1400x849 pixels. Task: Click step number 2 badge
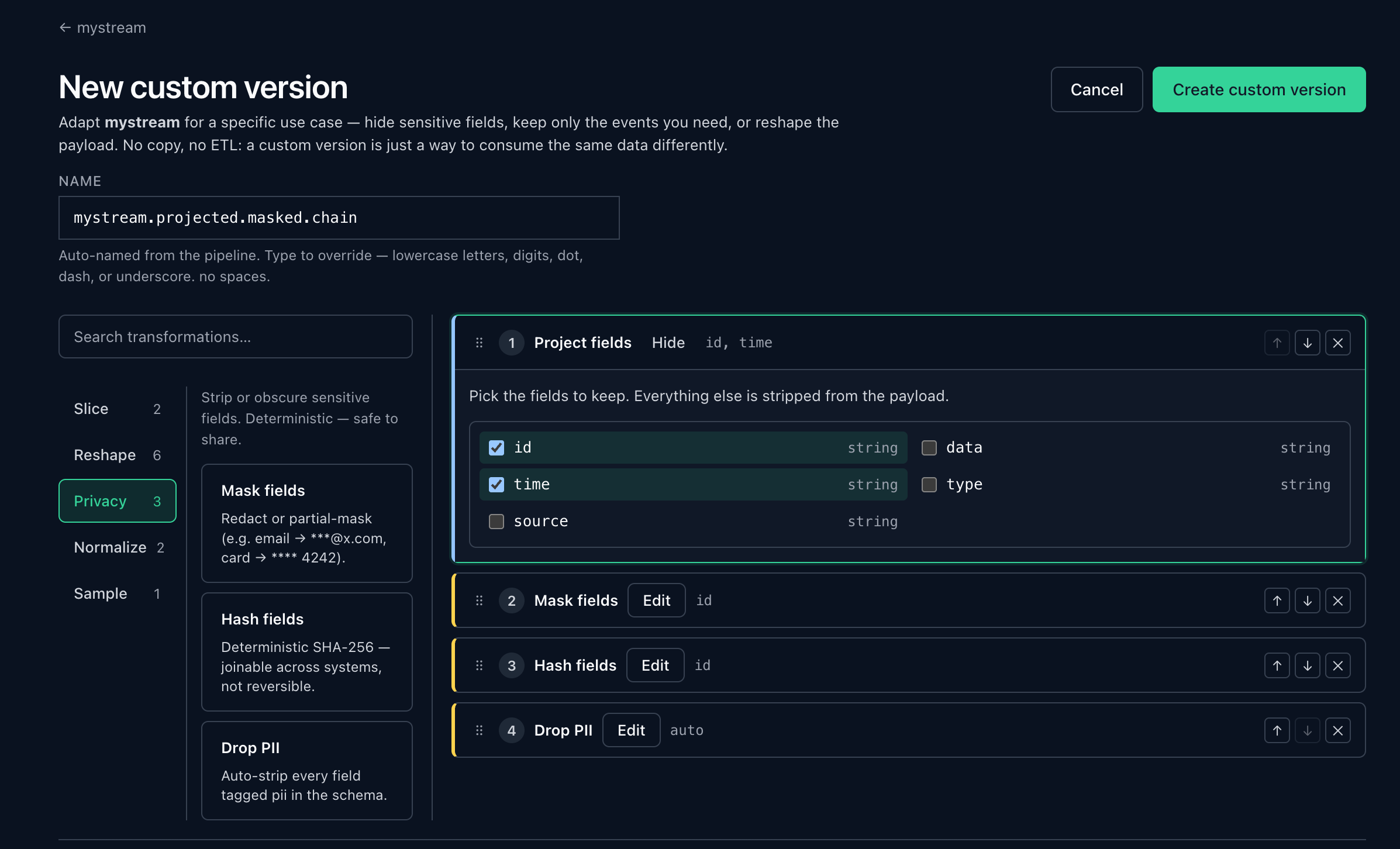pyautogui.click(x=512, y=600)
